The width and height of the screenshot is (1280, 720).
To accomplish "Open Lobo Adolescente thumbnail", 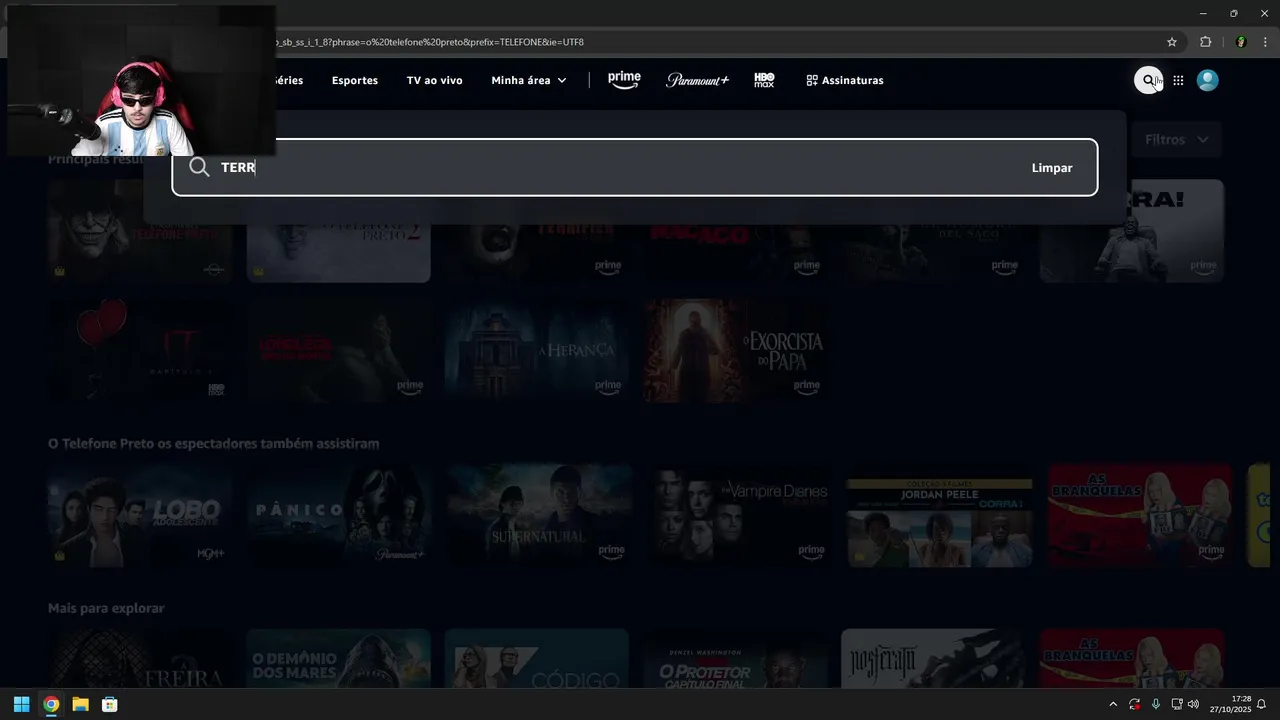I will coord(140,515).
